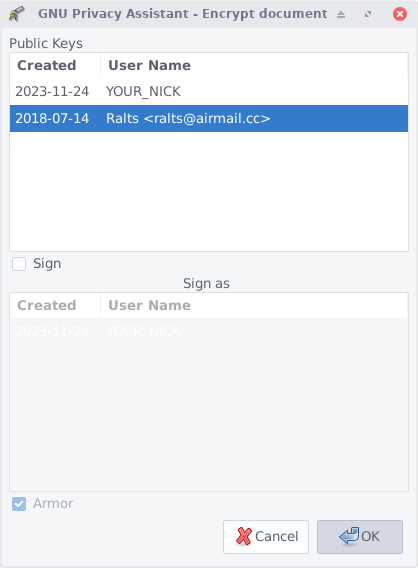This screenshot has width=418, height=568.
Task: Click the GPA application icon in title bar
Action: [x=17, y=14]
